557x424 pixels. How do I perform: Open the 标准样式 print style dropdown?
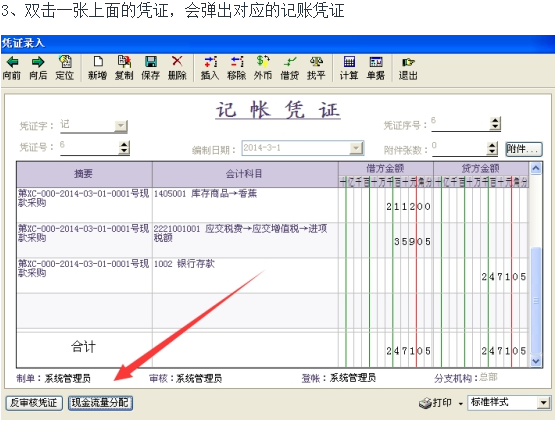[x=544, y=403]
